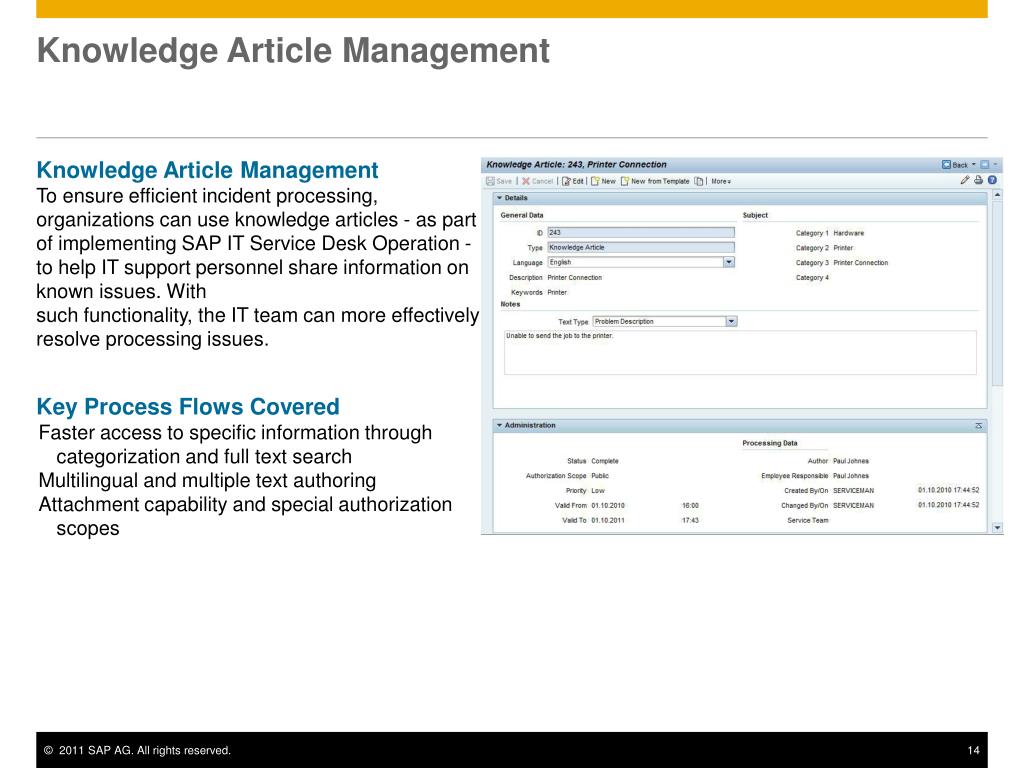
Task: Click Authorization Scope value Public
Action: [600, 476]
